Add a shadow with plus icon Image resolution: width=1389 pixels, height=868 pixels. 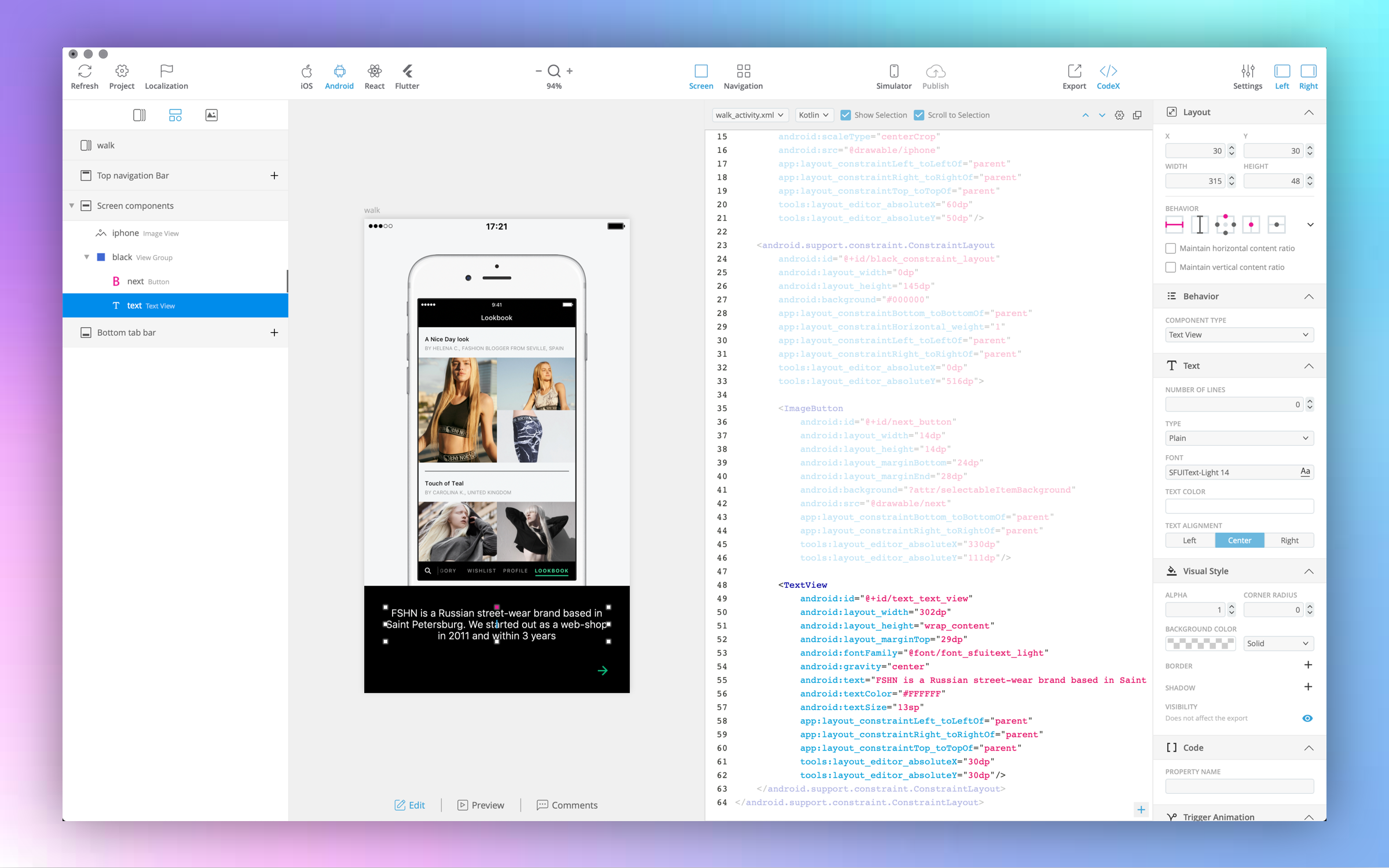(1307, 687)
